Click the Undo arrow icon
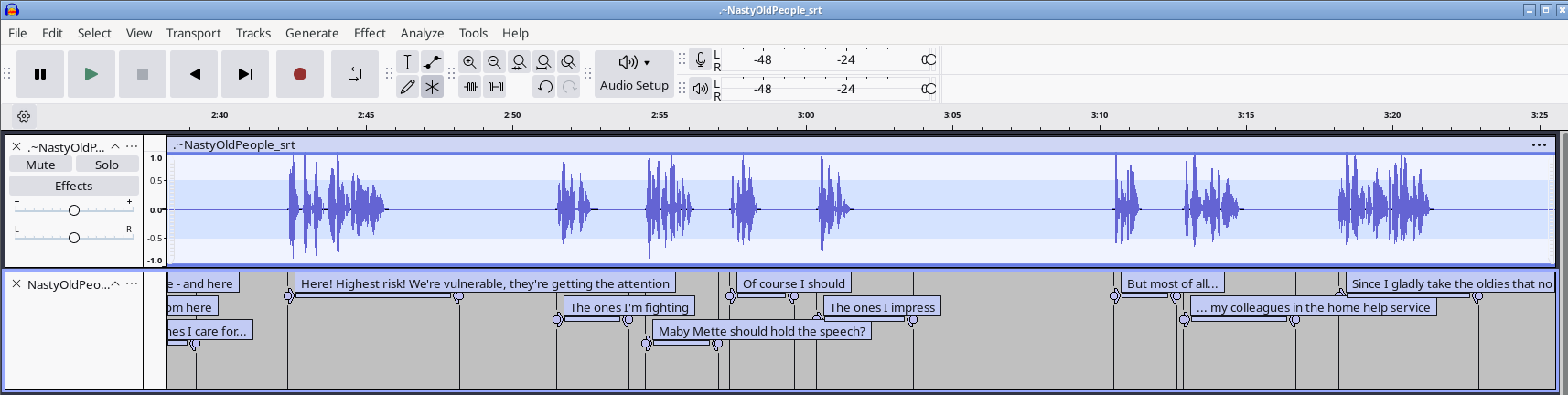Screen dimensions: 1568x395 (x=544, y=87)
